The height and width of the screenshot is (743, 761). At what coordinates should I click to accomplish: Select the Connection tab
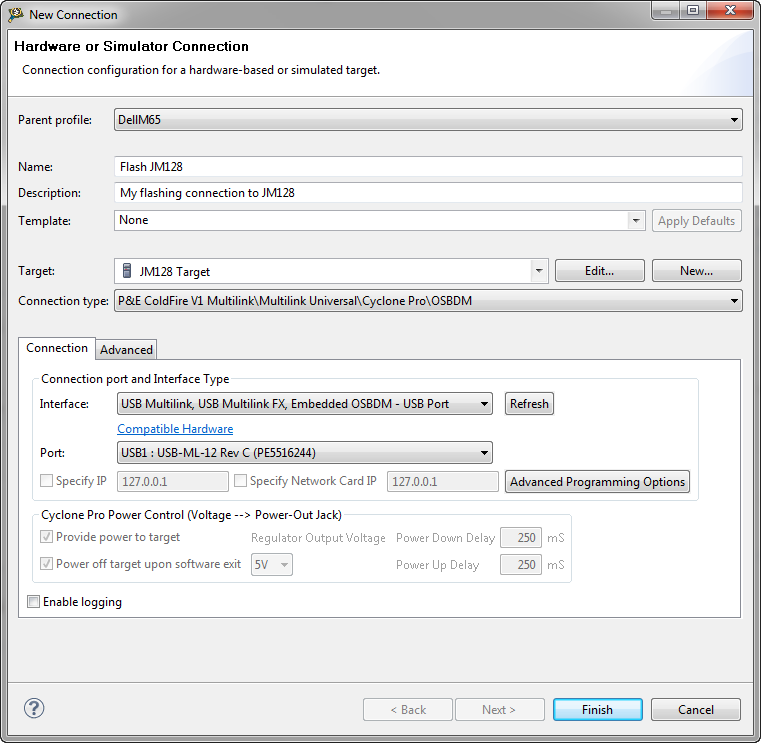coord(57,348)
